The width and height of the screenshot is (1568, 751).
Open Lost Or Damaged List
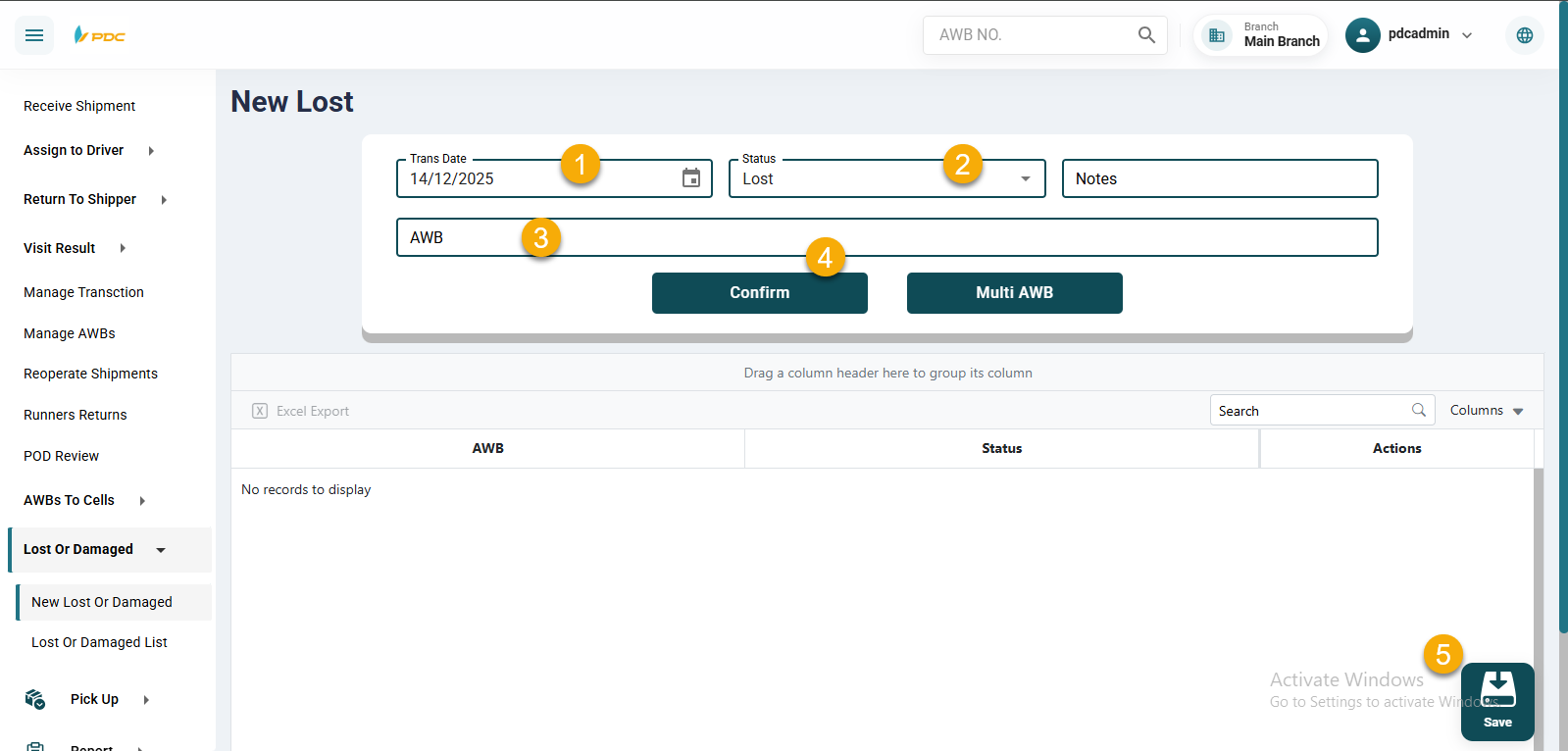[99, 642]
